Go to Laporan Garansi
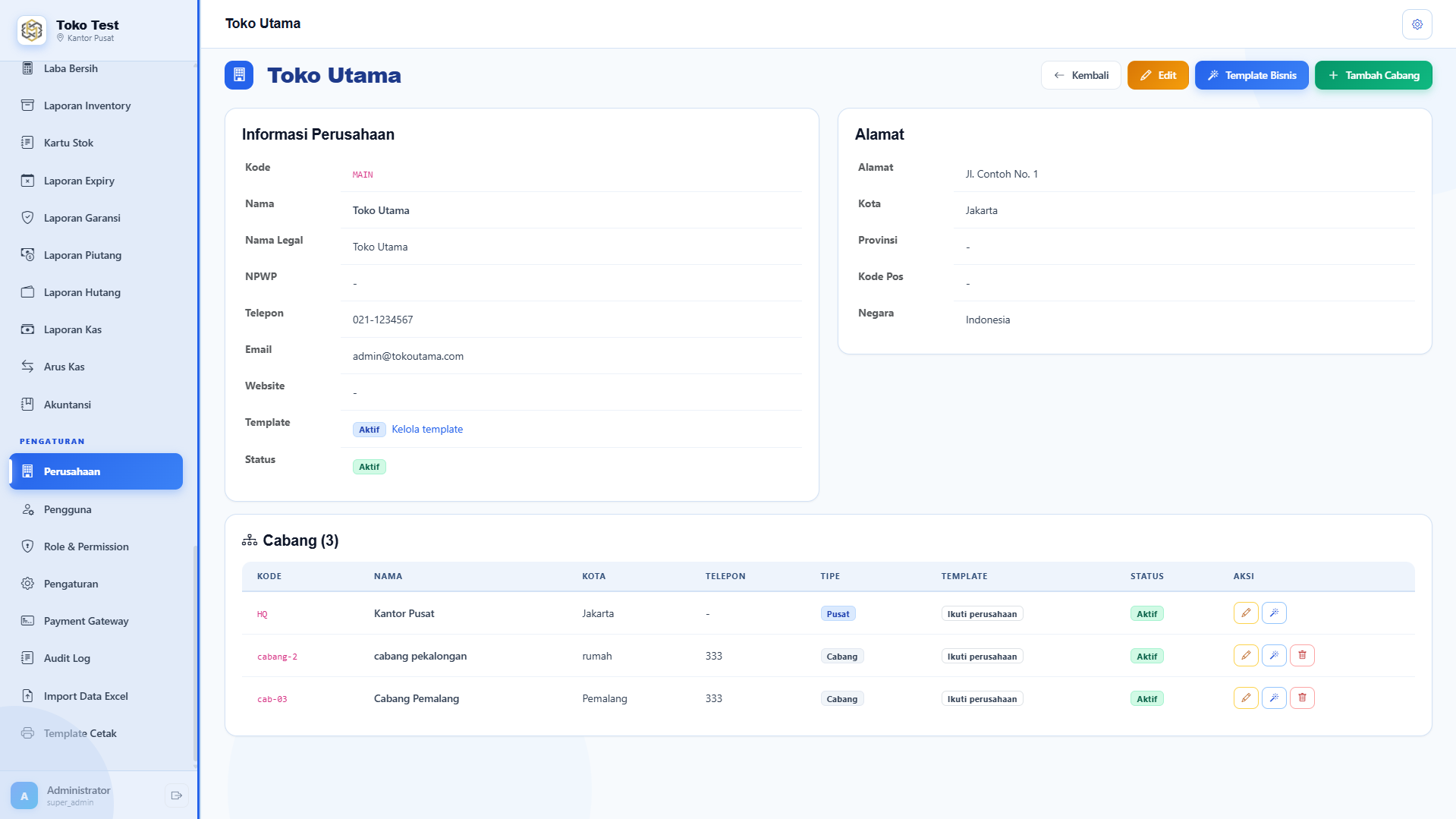The width and height of the screenshot is (1456, 819). [x=97, y=218]
